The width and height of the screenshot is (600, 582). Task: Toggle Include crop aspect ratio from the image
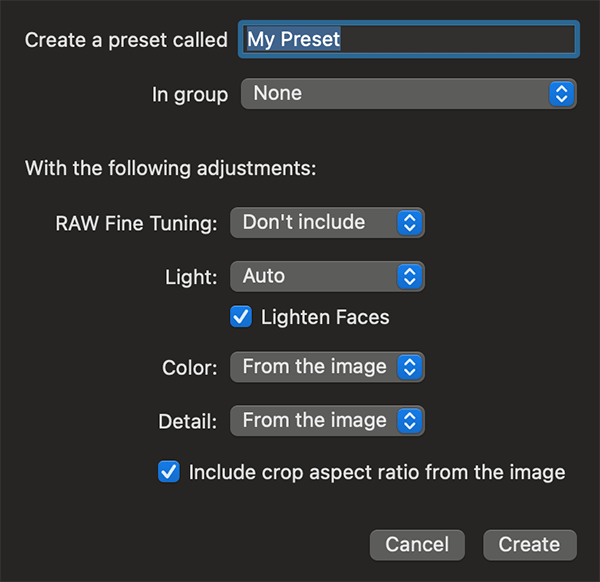pos(169,471)
